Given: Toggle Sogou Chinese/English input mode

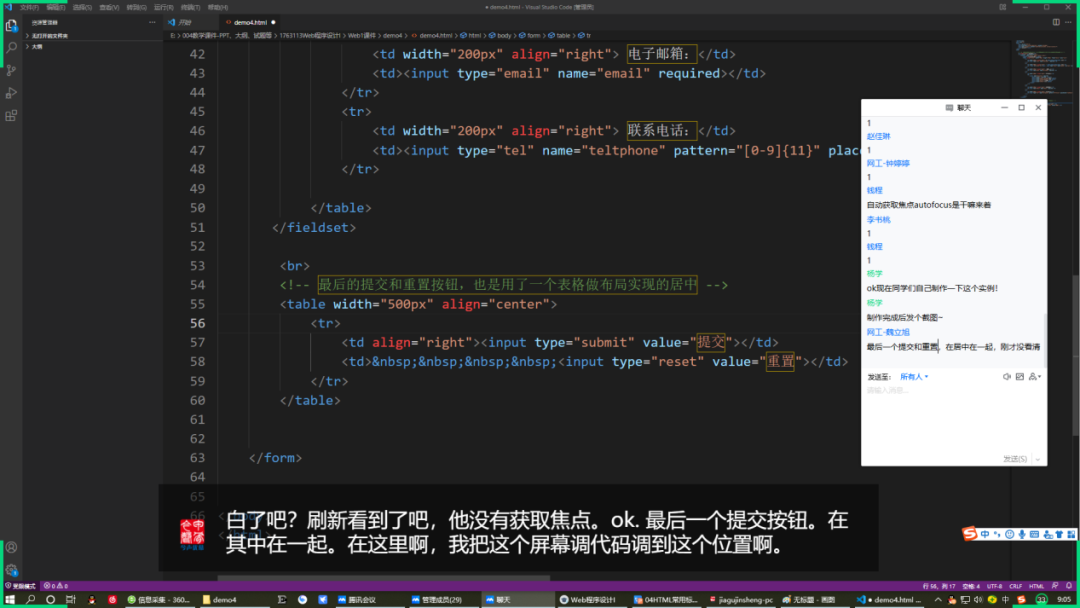Looking at the screenshot, I should point(984,534).
